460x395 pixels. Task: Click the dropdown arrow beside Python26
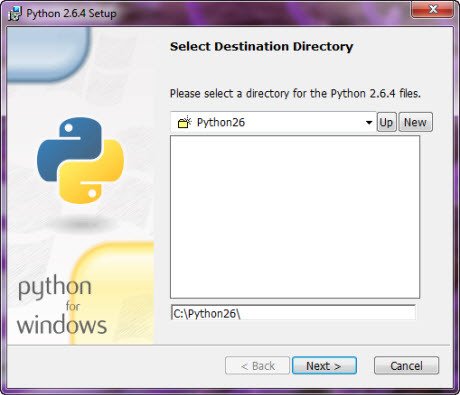click(x=369, y=123)
